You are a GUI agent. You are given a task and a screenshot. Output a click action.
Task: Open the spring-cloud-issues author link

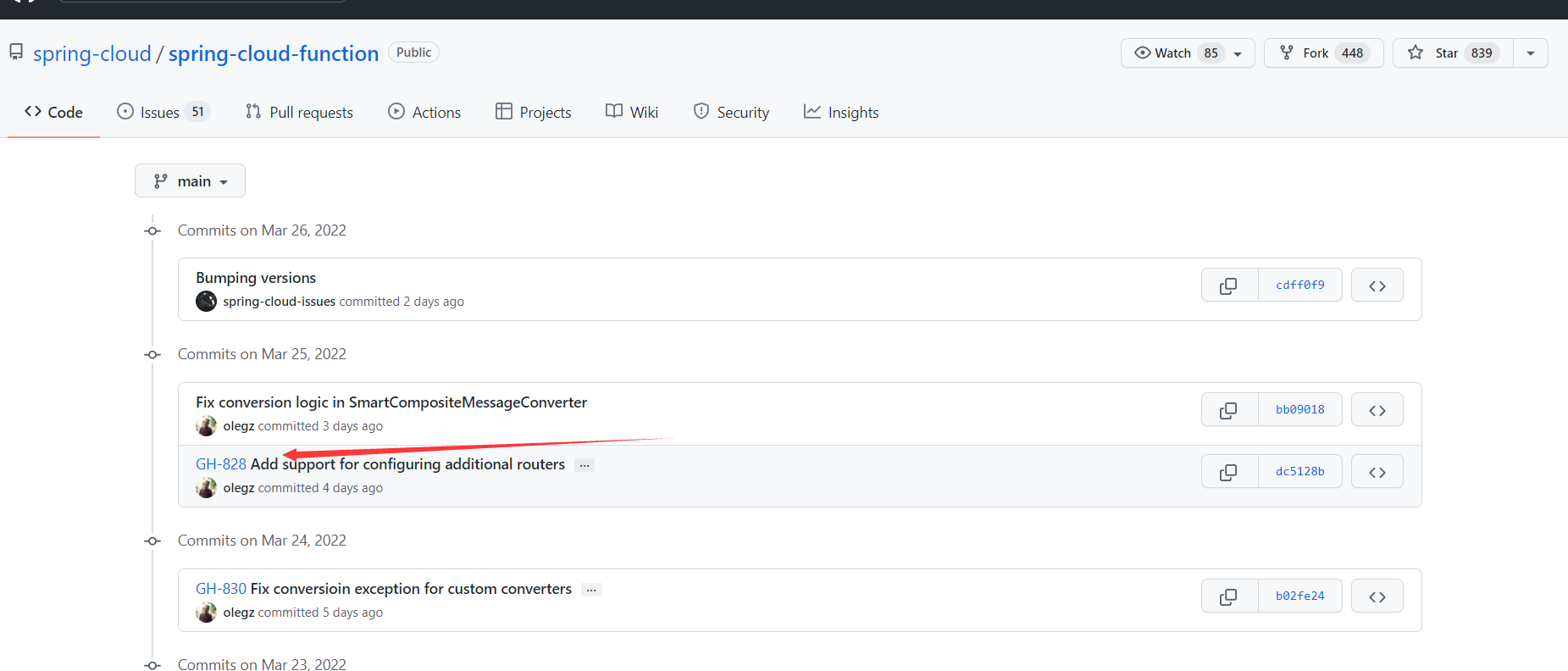pyautogui.click(x=280, y=302)
